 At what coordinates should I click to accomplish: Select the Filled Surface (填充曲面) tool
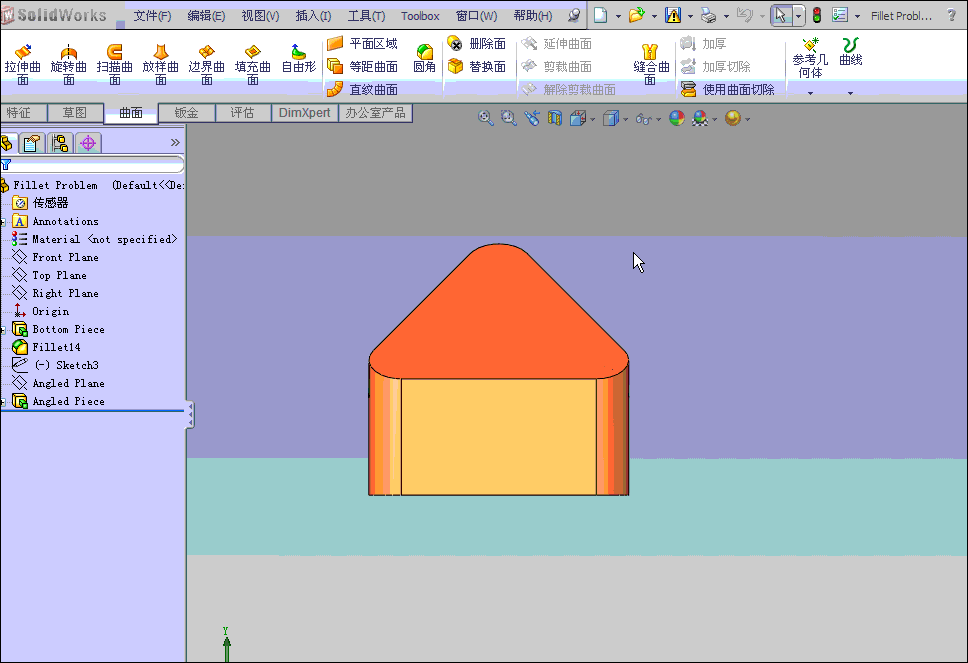[x=252, y=64]
